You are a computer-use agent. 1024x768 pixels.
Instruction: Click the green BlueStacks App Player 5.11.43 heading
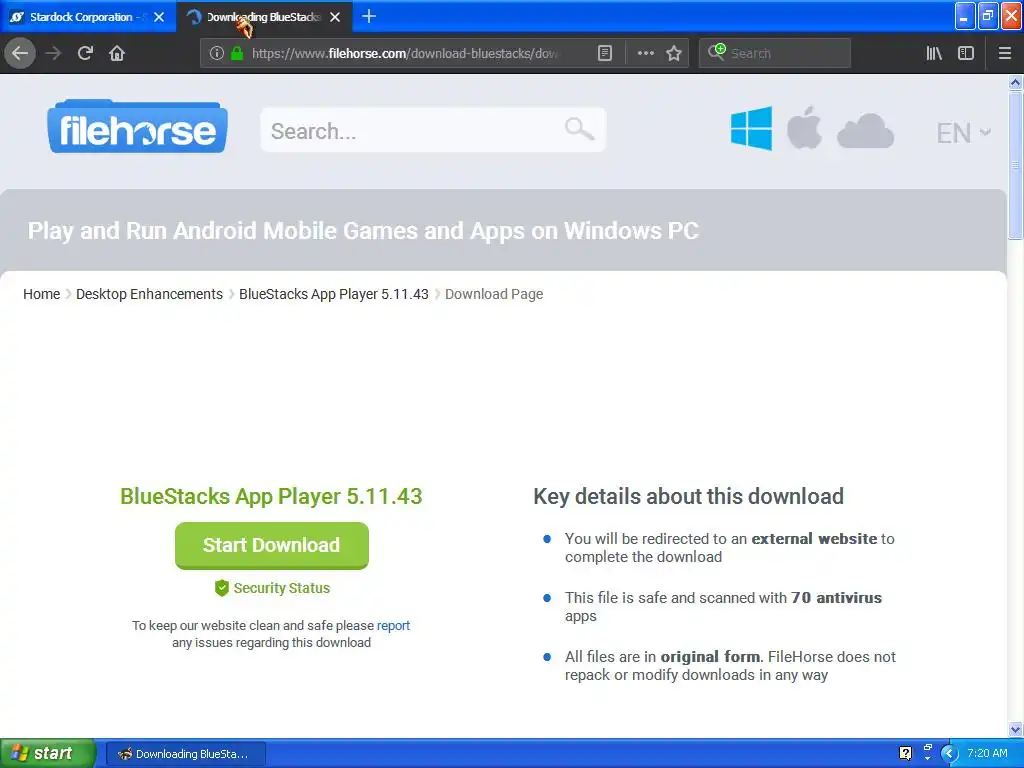pos(271,496)
